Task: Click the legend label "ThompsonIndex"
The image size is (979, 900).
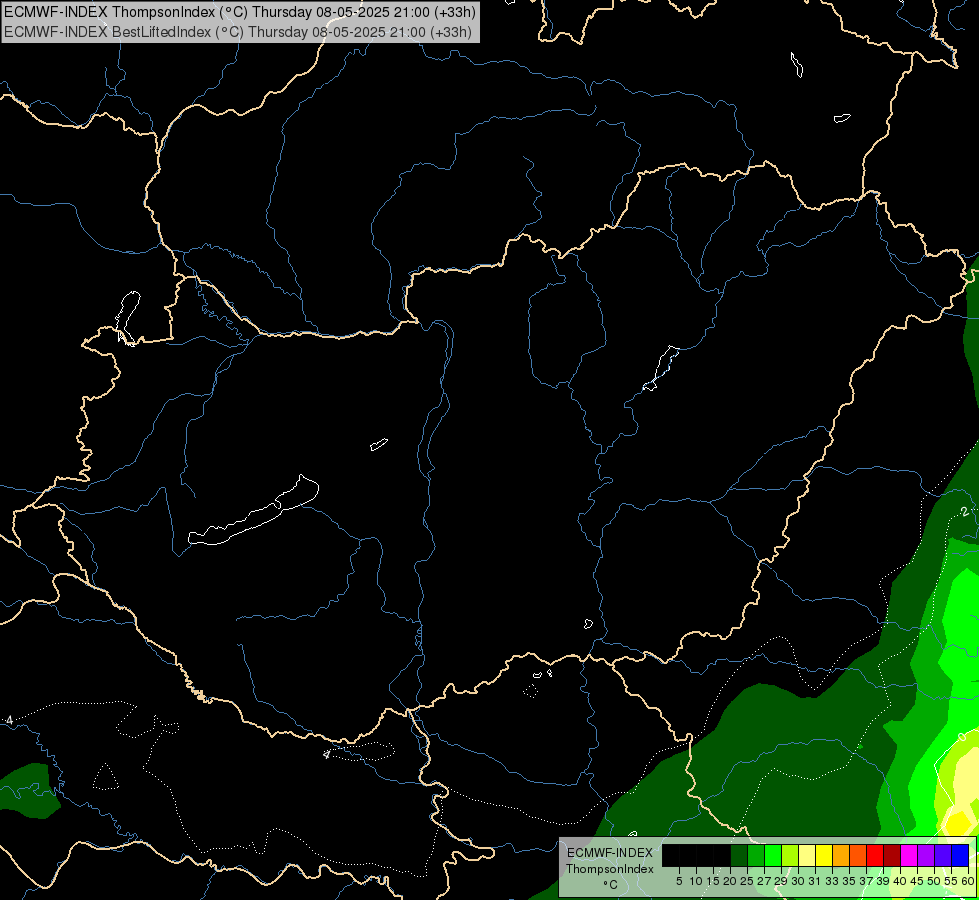Action: (x=609, y=869)
